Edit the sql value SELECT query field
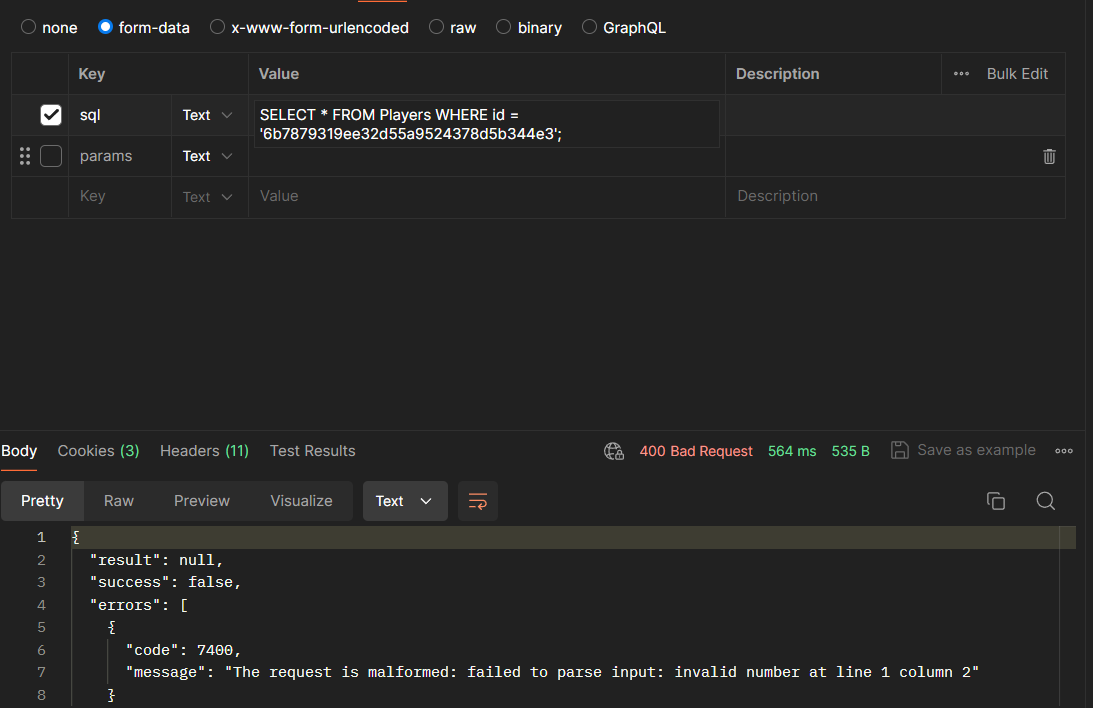Image resolution: width=1093 pixels, height=708 pixels. pos(487,124)
